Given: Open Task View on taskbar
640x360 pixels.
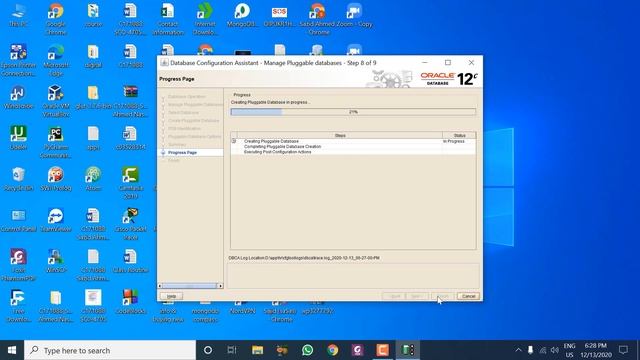Looking at the screenshot, I should click(232, 350).
